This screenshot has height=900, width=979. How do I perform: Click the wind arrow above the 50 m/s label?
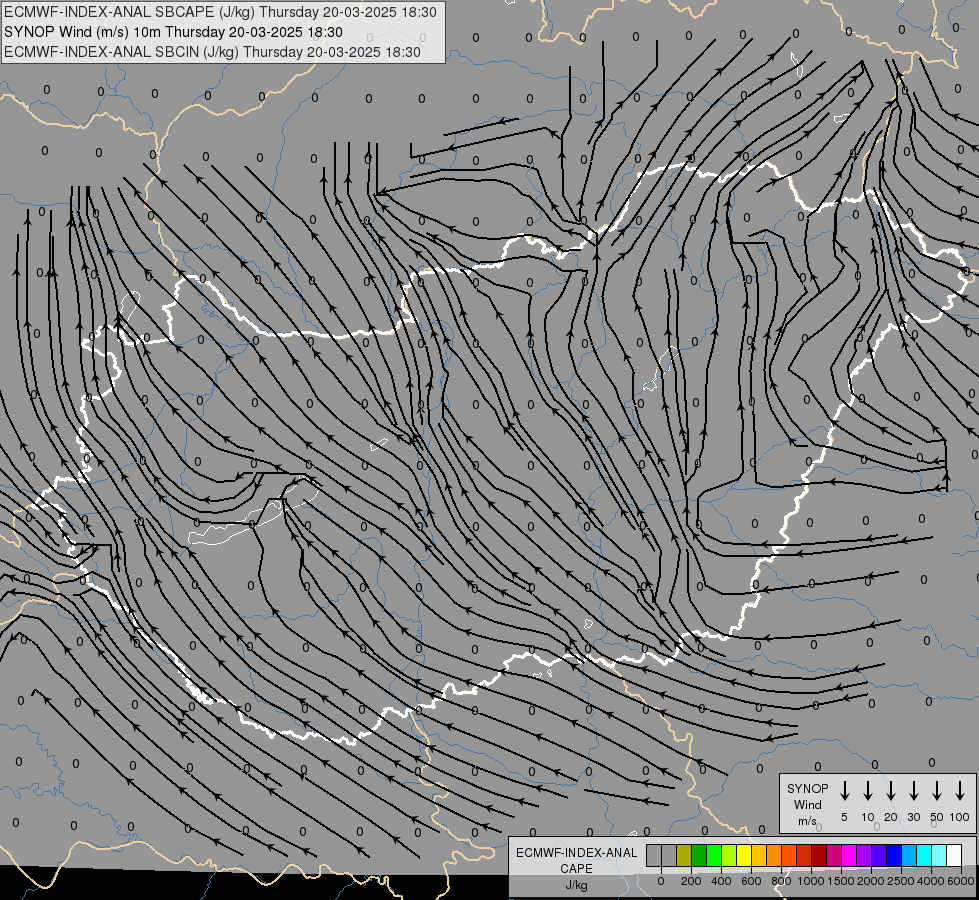point(937,791)
